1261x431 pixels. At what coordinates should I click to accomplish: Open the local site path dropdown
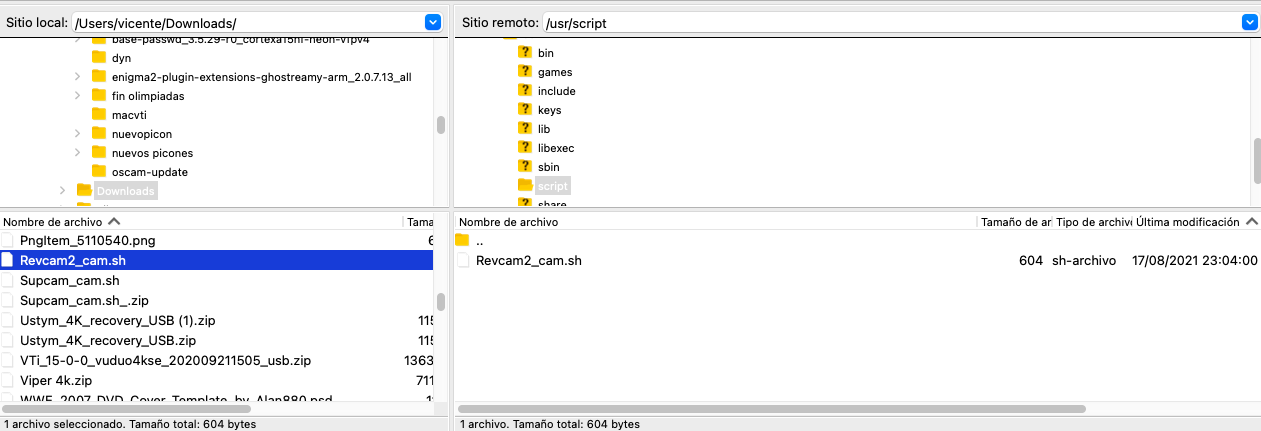[432, 22]
